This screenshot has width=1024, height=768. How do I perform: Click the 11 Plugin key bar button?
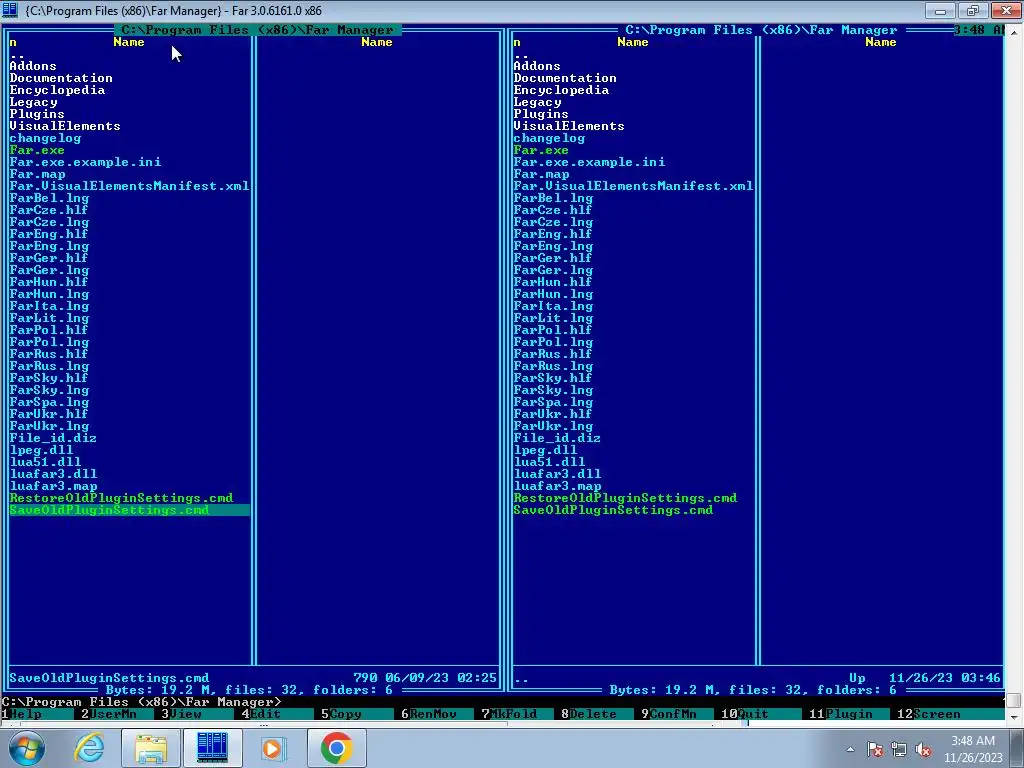point(848,714)
